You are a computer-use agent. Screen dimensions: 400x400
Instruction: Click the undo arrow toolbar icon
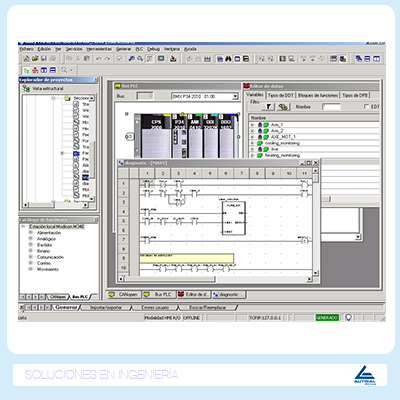click(99, 59)
